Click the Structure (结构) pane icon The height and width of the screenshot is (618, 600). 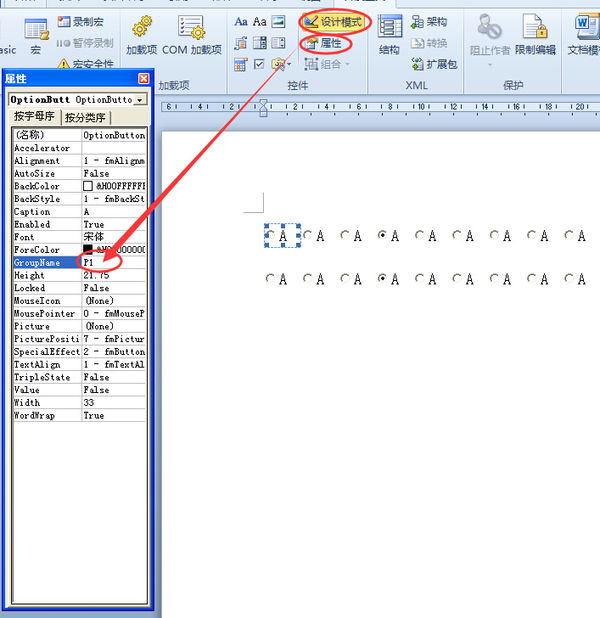click(389, 27)
